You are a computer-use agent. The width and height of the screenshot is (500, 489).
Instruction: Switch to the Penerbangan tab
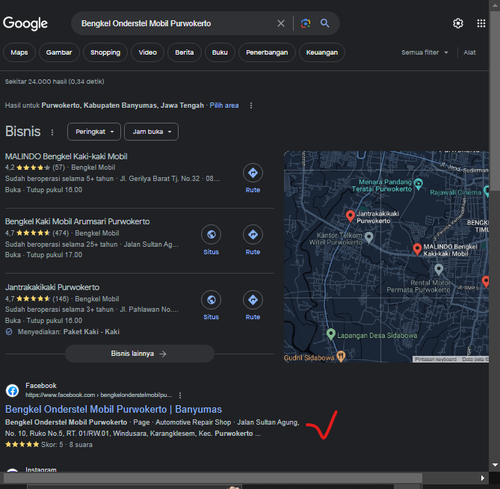[267, 52]
